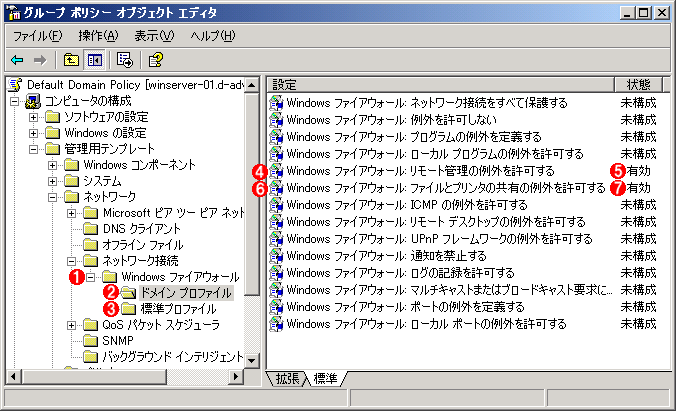
Task: Click the Back arrow toolbar icon
Action: tap(17, 60)
